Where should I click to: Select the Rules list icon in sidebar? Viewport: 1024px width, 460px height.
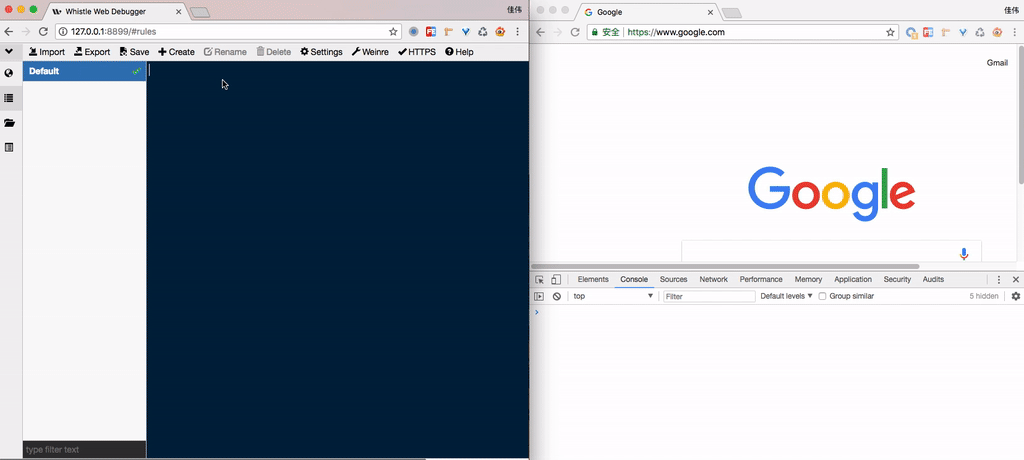pos(9,98)
